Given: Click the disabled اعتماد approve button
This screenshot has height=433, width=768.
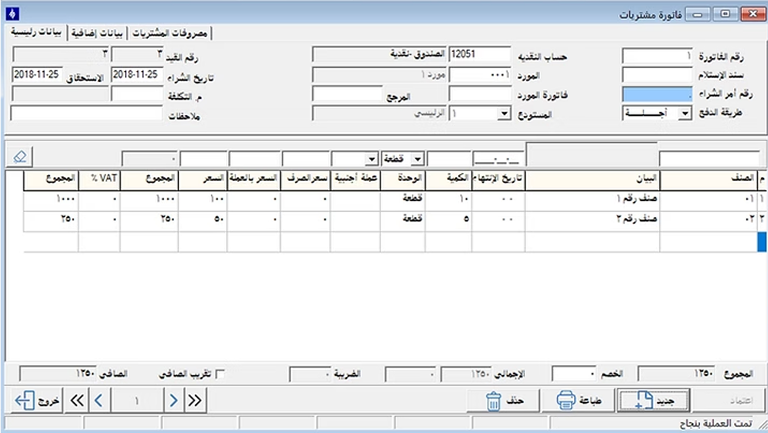Looking at the screenshot, I should pyautogui.click(x=730, y=401).
